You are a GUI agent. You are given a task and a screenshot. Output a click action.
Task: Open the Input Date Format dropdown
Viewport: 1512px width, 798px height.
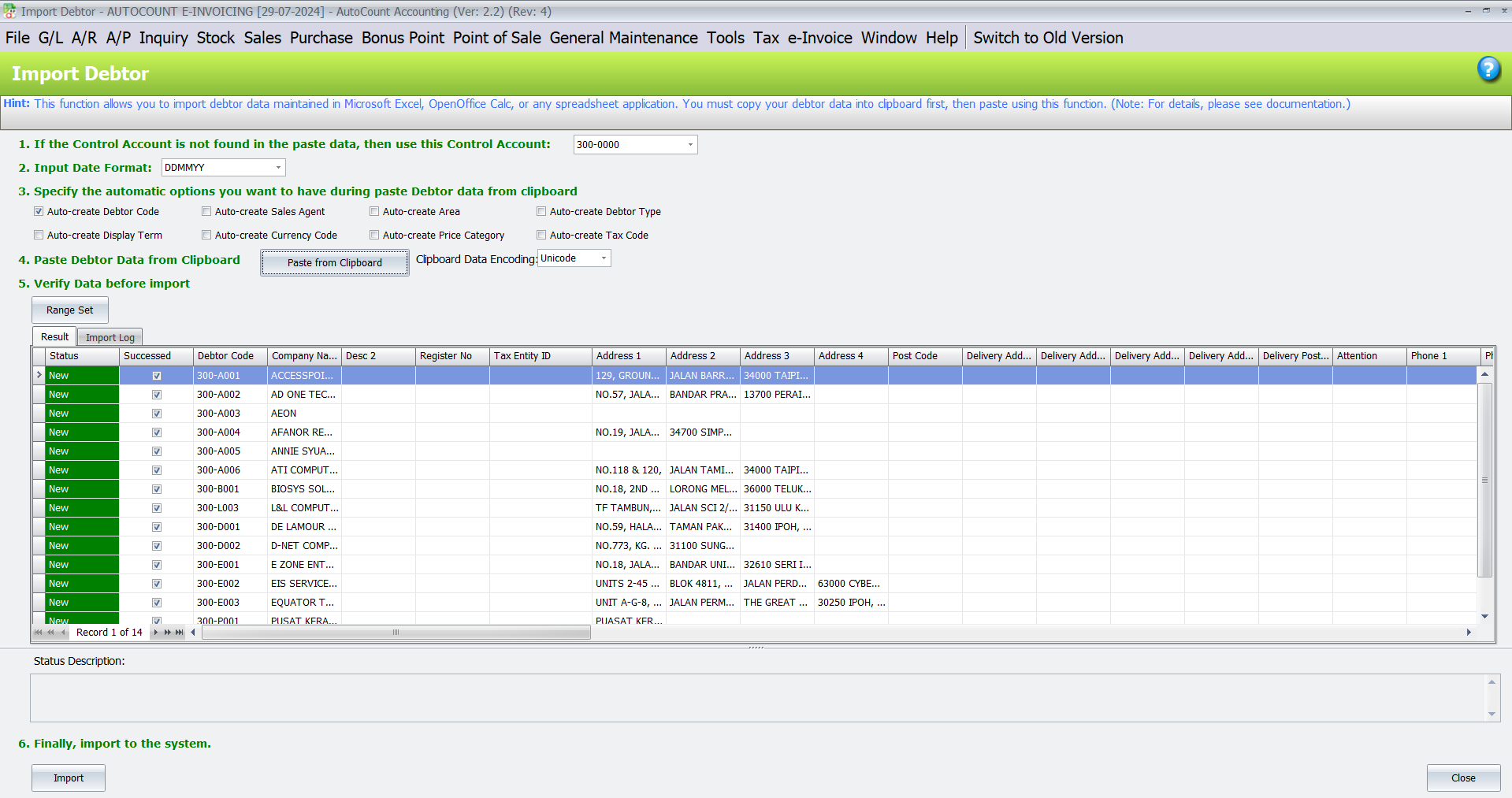pyautogui.click(x=278, y=167)
